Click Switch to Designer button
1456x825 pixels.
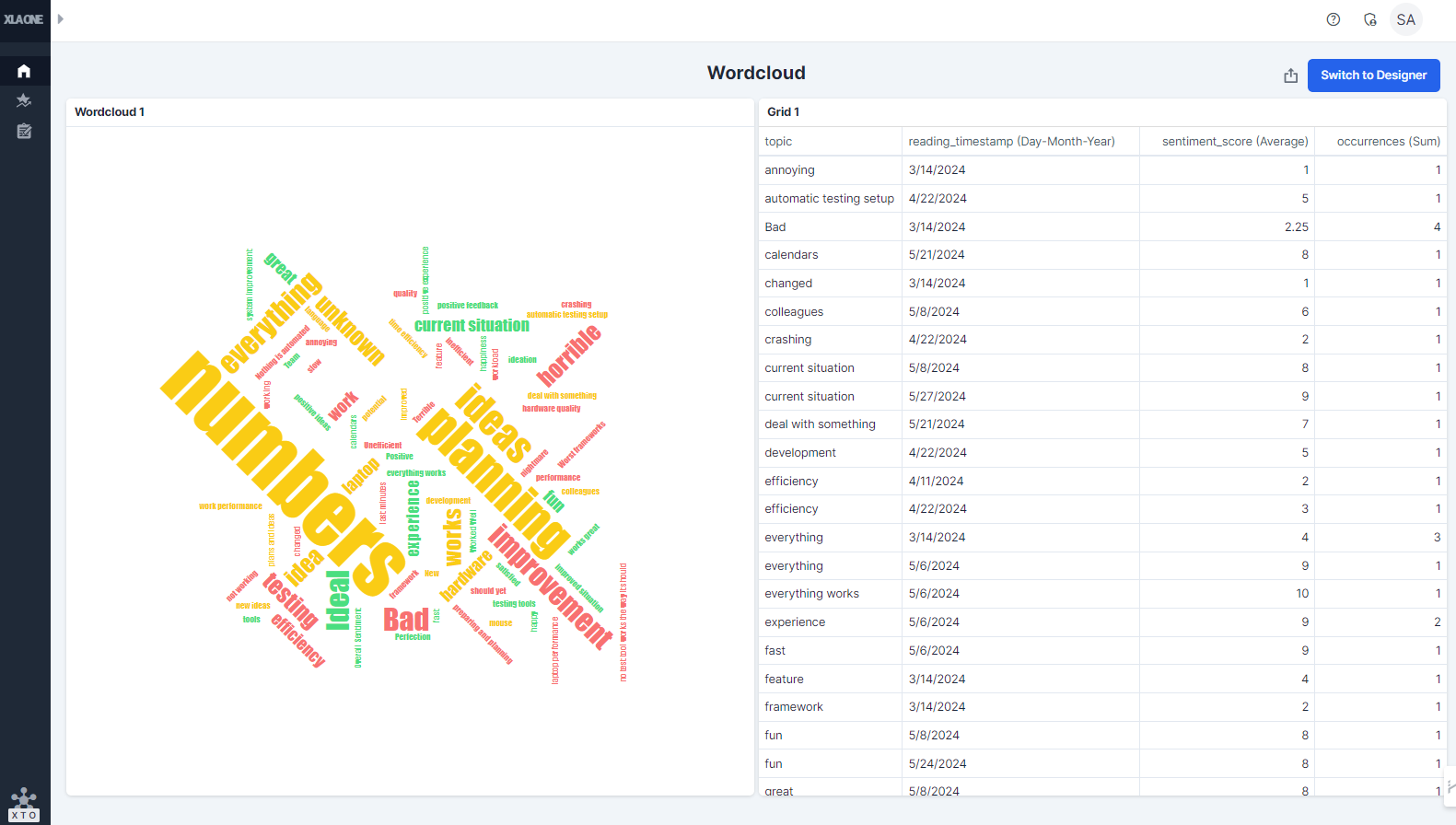coord(1373,76)
